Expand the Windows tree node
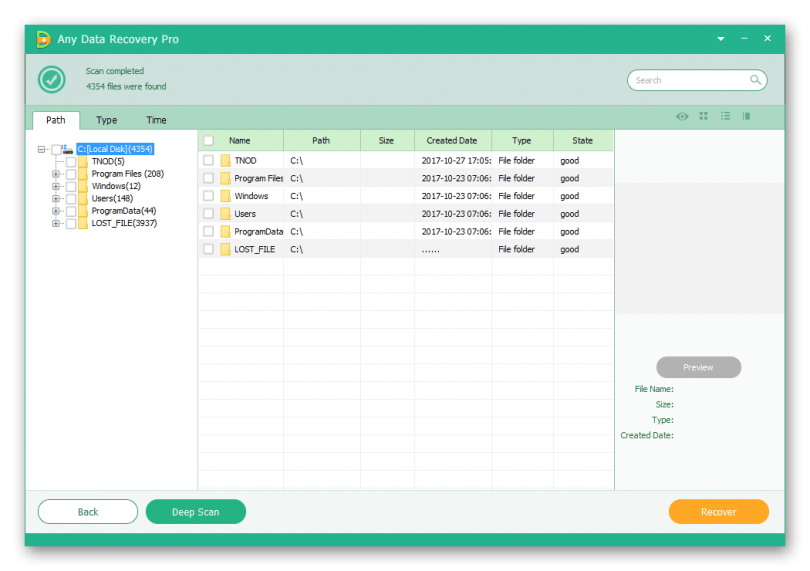This screenshot has height=571, width=810. [x=56, y=187]
